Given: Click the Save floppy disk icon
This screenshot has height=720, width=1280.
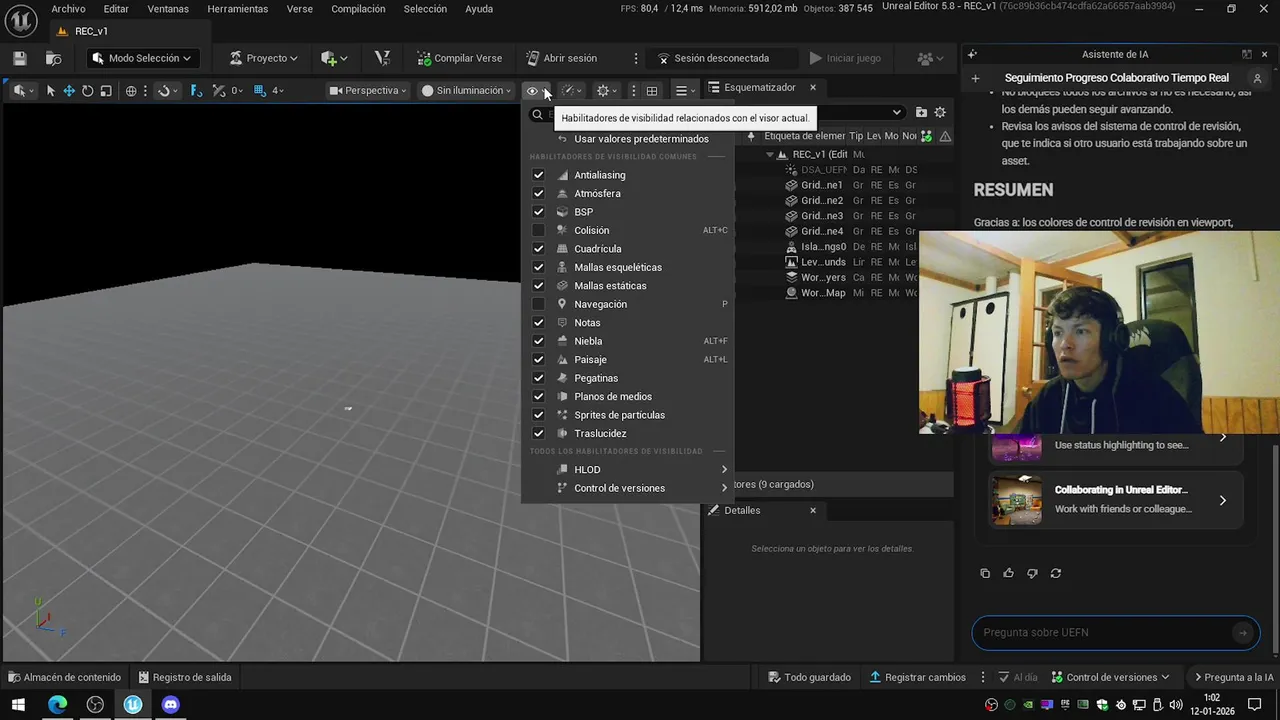Looking at the screenshot, I should (20, 58).
